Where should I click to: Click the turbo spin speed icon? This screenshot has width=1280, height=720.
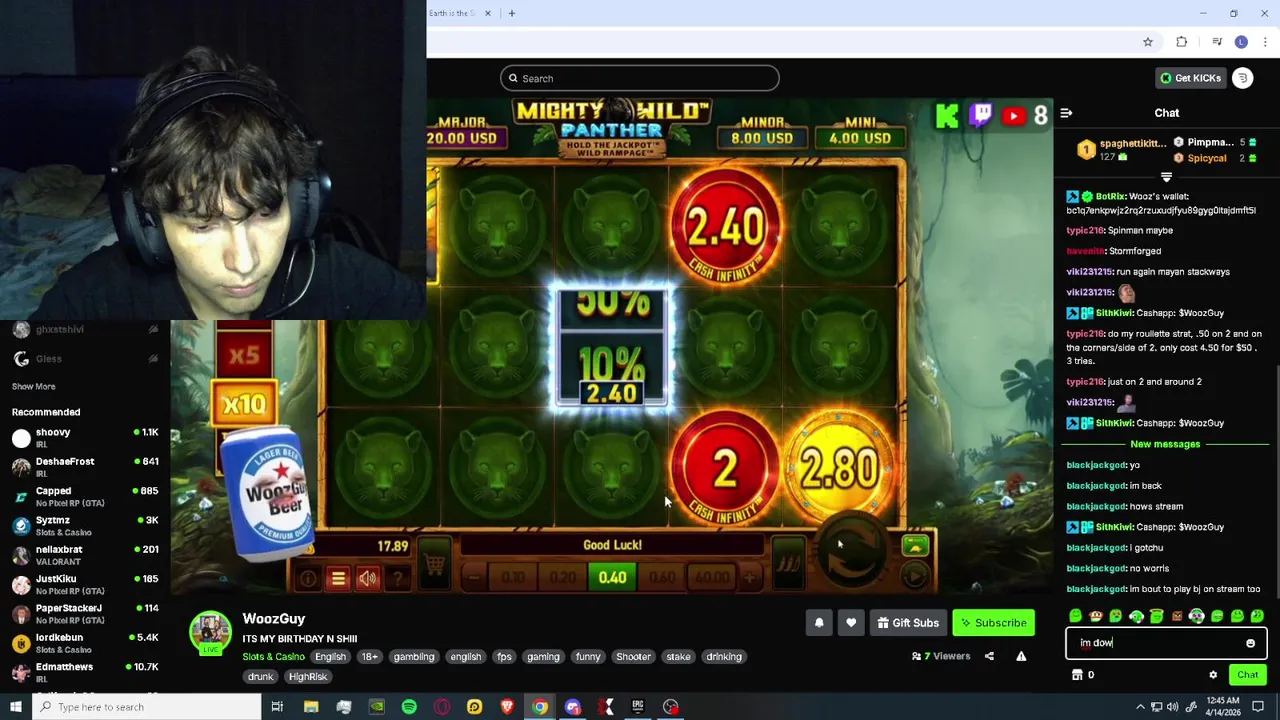788,560
